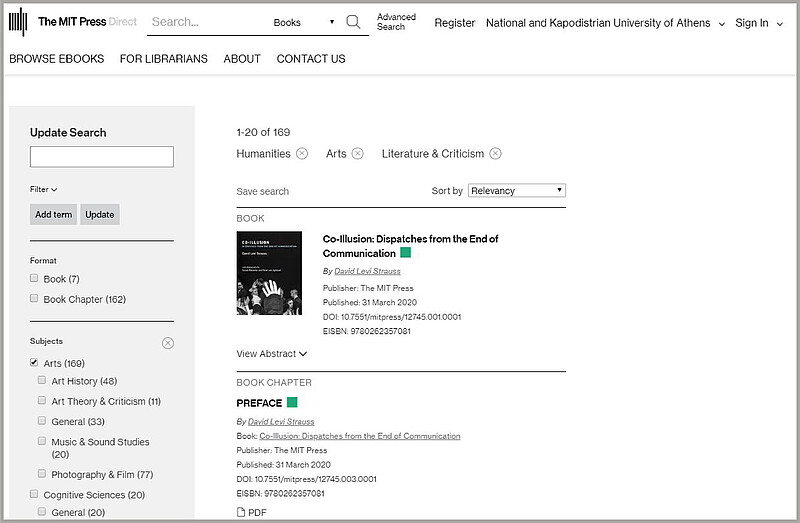Check the Art History (48) checkbox
The width and height of the screenshot is (800, 523).
(42, 380)
